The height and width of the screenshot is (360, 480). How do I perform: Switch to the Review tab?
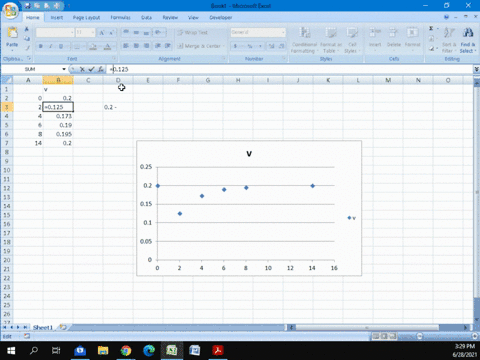click(x=170, y=17)
